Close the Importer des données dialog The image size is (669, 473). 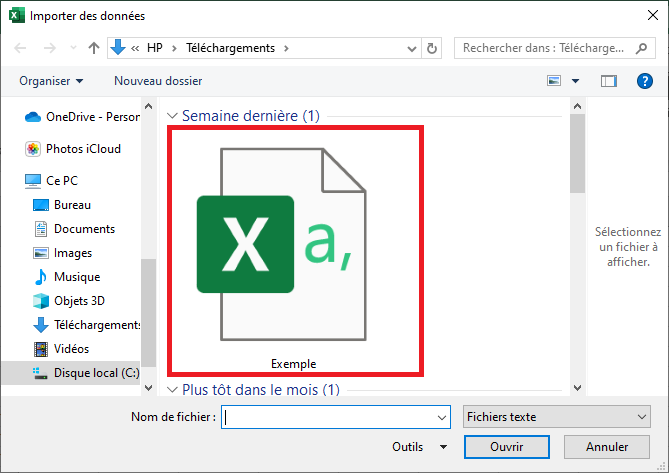coord(653,15)
